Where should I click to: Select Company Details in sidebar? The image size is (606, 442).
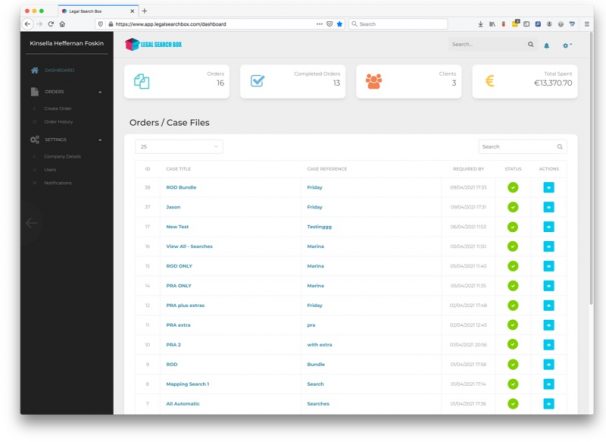tap(62, 156)
